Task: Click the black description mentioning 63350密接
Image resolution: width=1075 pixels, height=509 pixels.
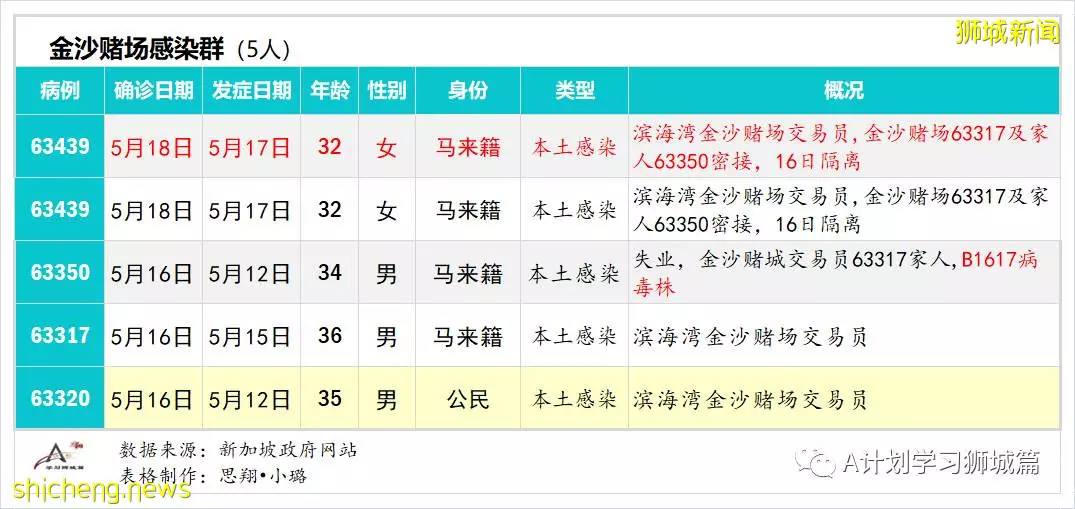Action: tap(841, 210)
